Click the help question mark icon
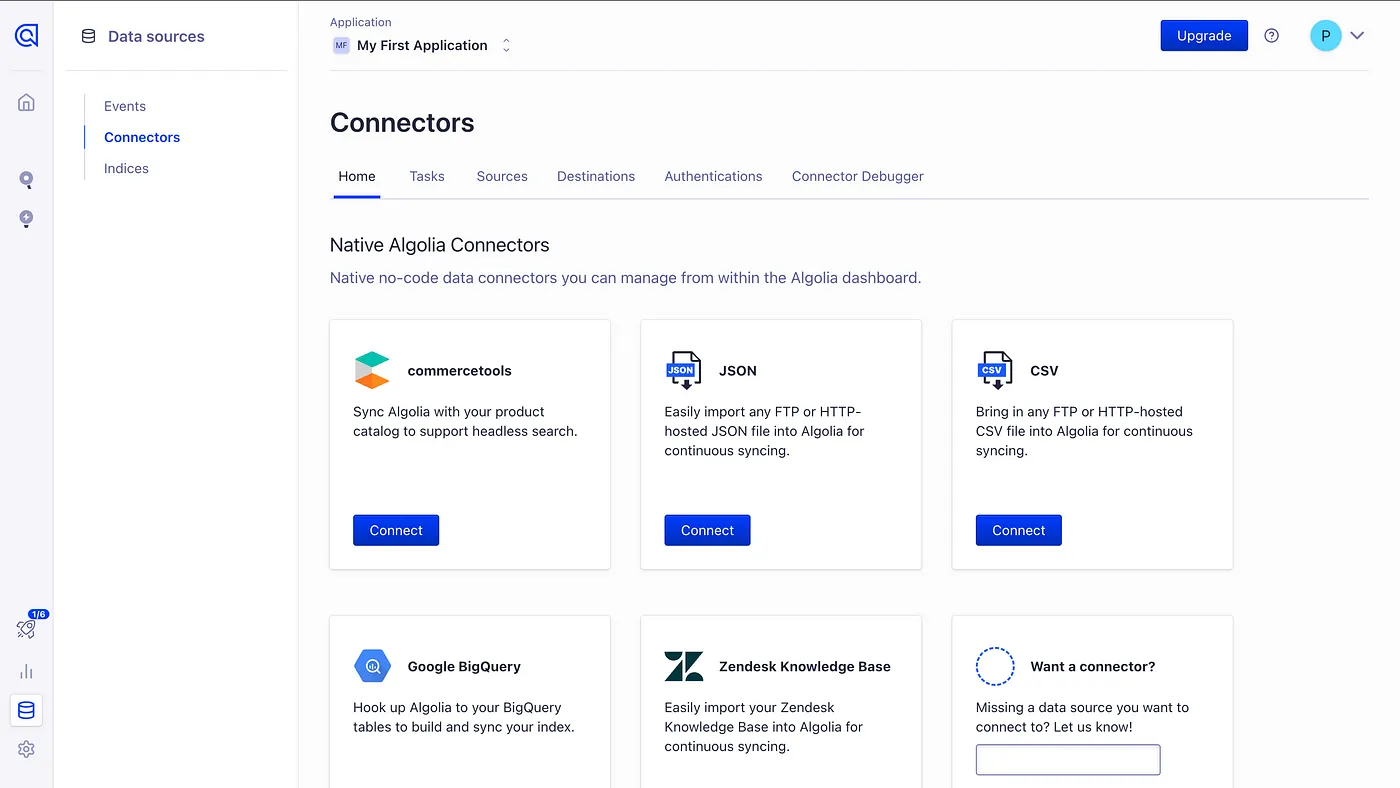This screenshot has height=788, width=1400. (1271, 36)
